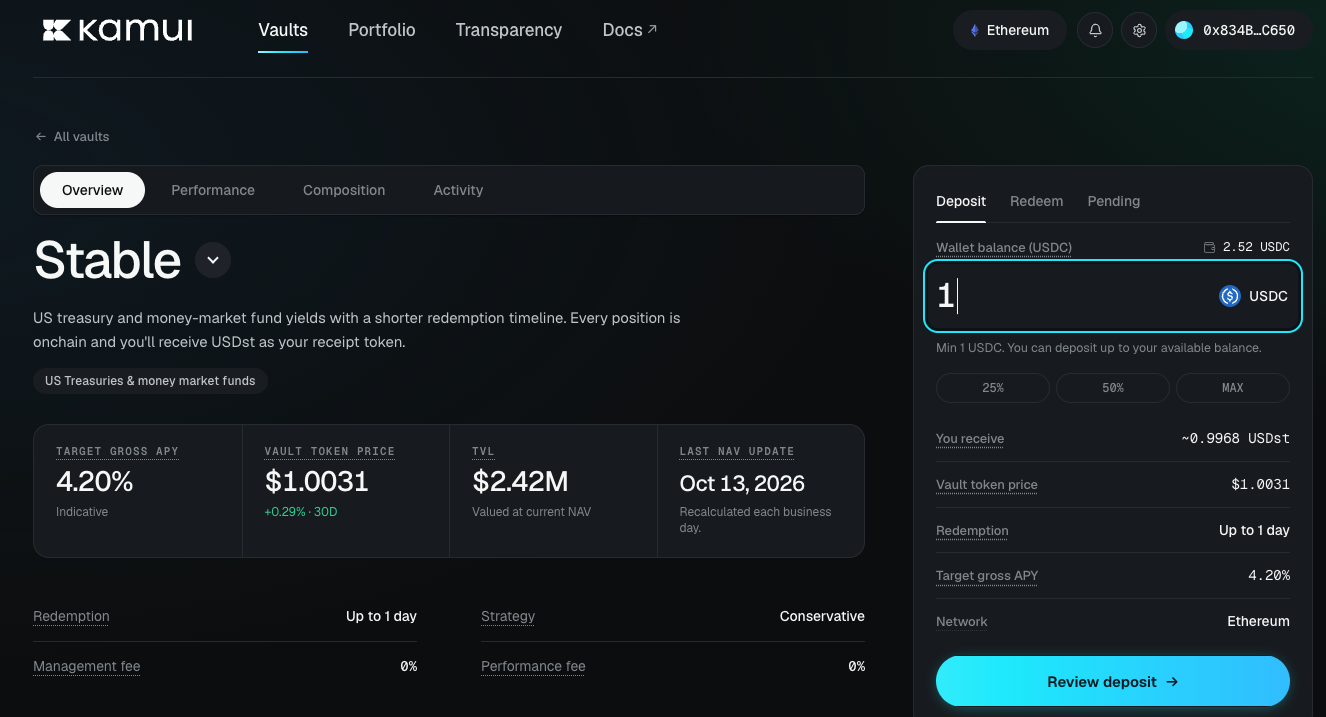Click the Target gross APY deposit label
1326x717 pixels.
click(x=987, y=575)
